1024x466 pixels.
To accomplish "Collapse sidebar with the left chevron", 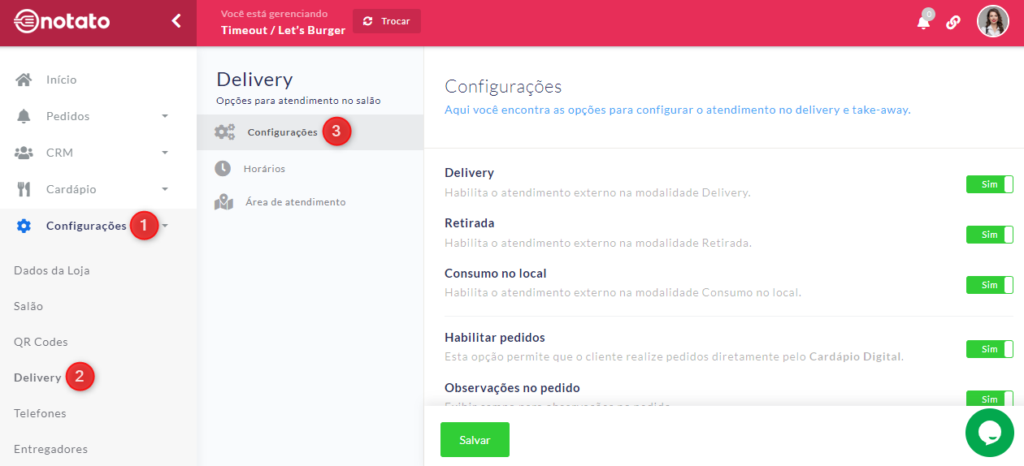I will 176,21.
